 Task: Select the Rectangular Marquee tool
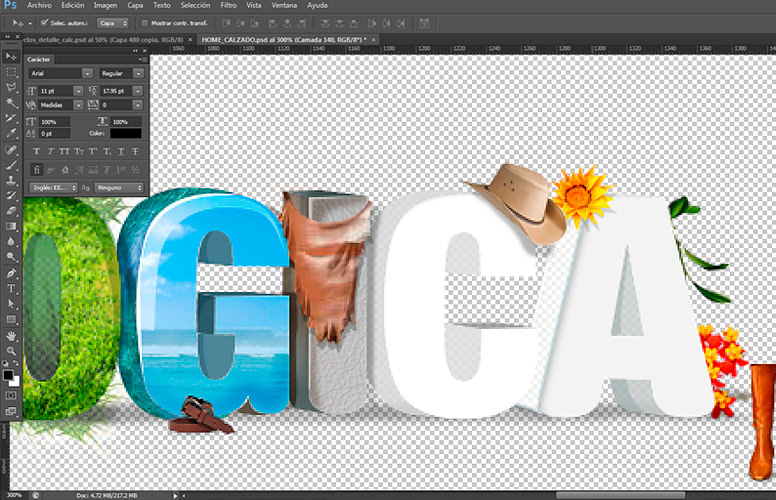pos(12,72)
